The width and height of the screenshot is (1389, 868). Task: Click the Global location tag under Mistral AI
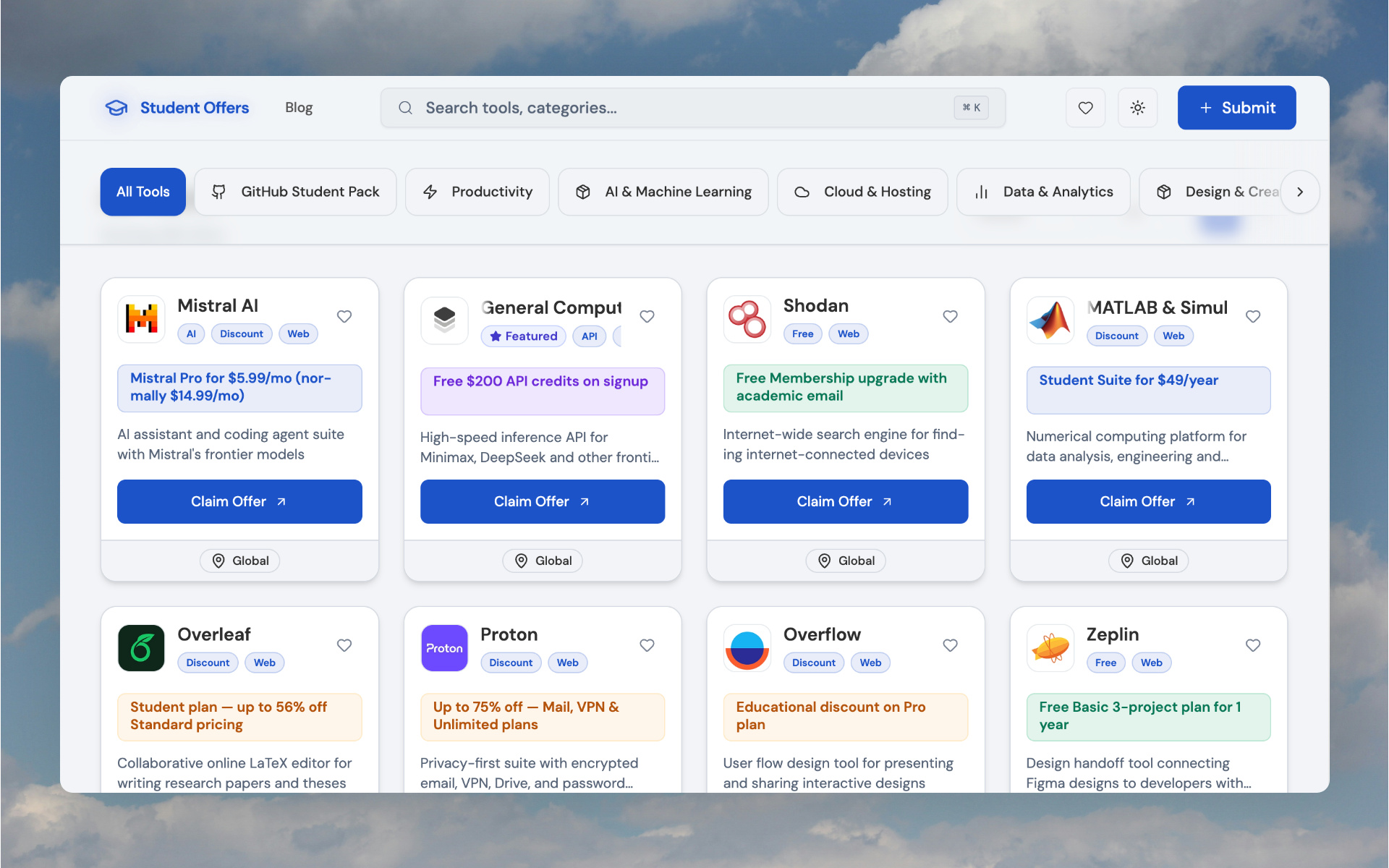point(239,561)
